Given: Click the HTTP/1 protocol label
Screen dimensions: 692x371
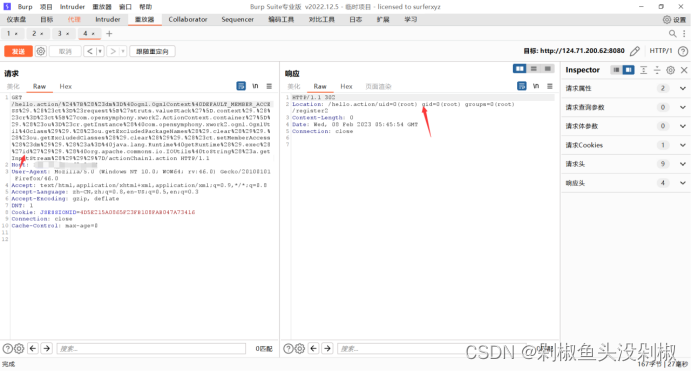Looking at the screenshot, I should [x=661, y=51].
